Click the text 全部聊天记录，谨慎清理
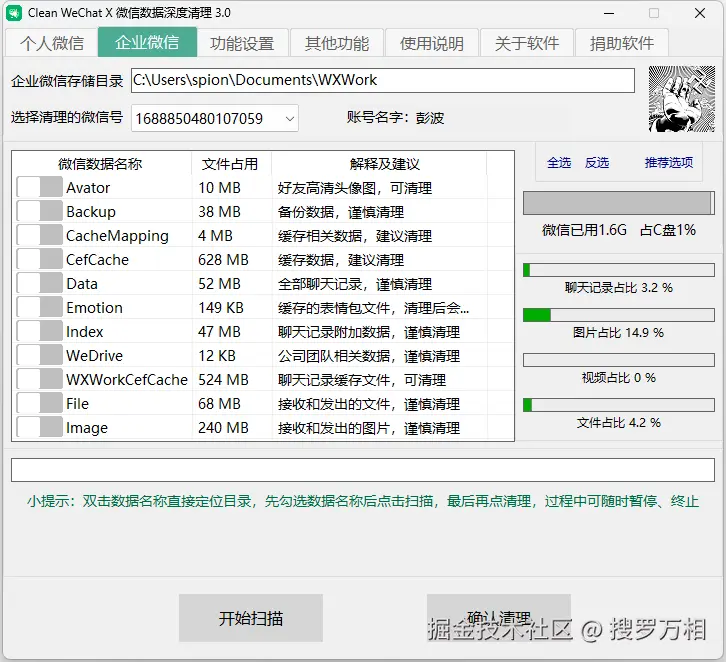The width and height of the screenshot is (726, 662). [355, 284]
